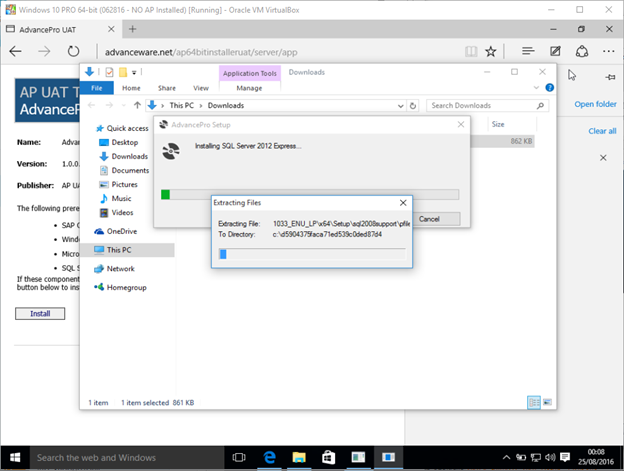Viewport: 624px width, 471px height.
Task: Open the Windows Store taskbar icon
Action: [x=327, y=458]
